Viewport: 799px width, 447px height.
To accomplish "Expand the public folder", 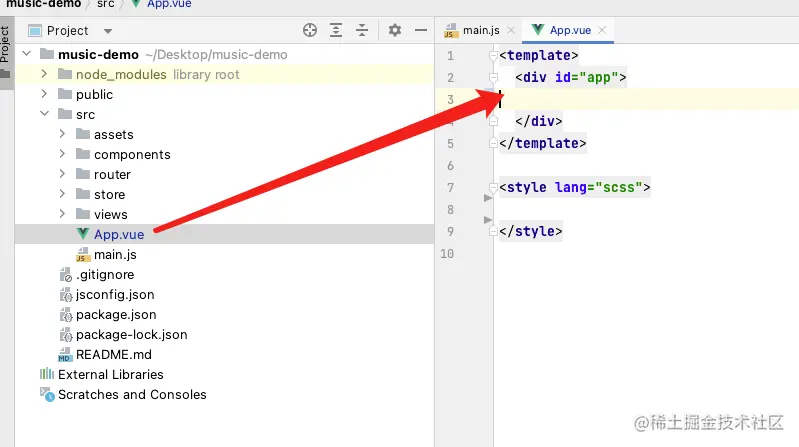I will pyautogui.click(x=44, y=94).
